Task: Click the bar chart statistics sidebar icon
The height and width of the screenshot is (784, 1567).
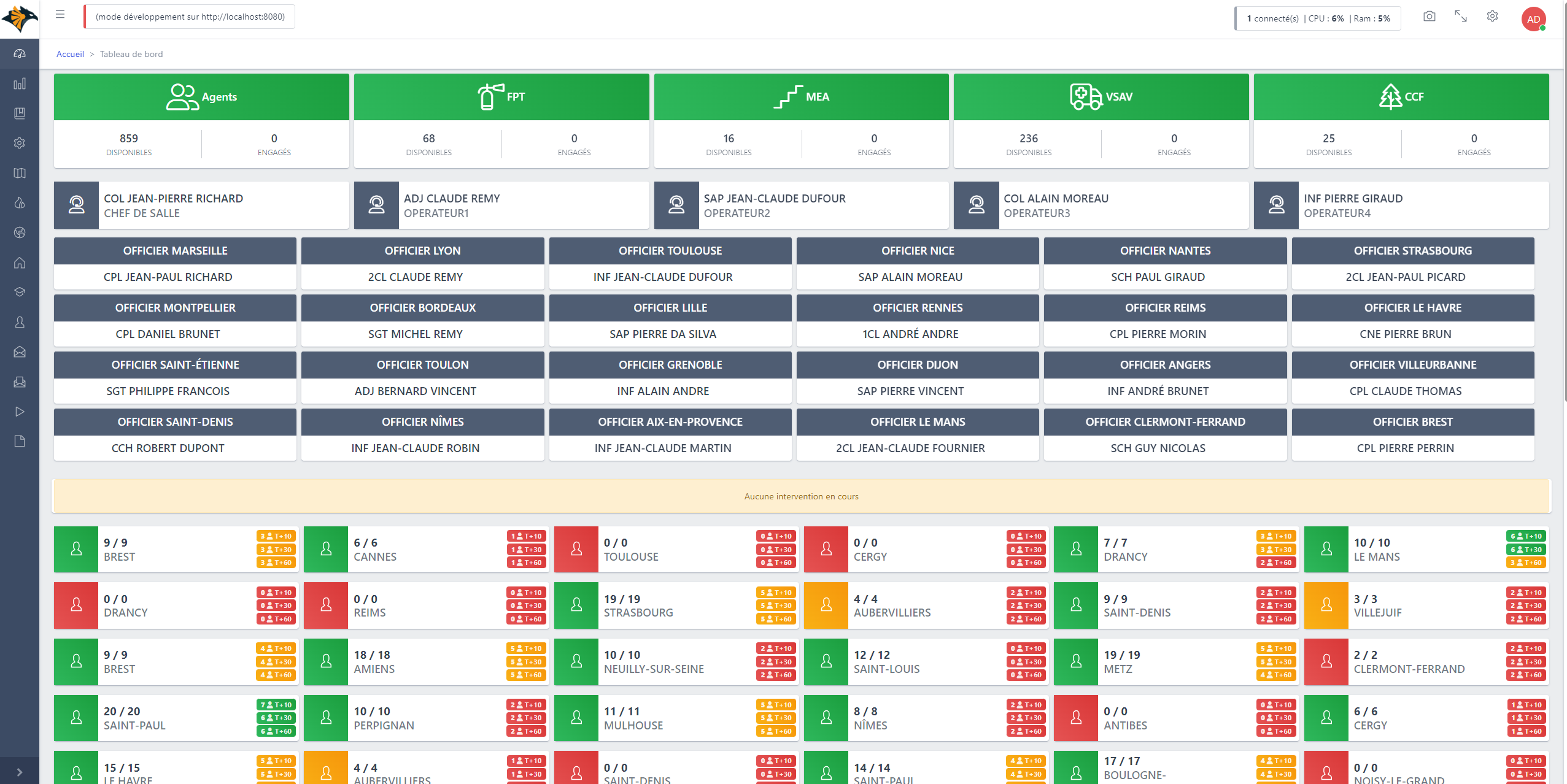Action: 20,83
